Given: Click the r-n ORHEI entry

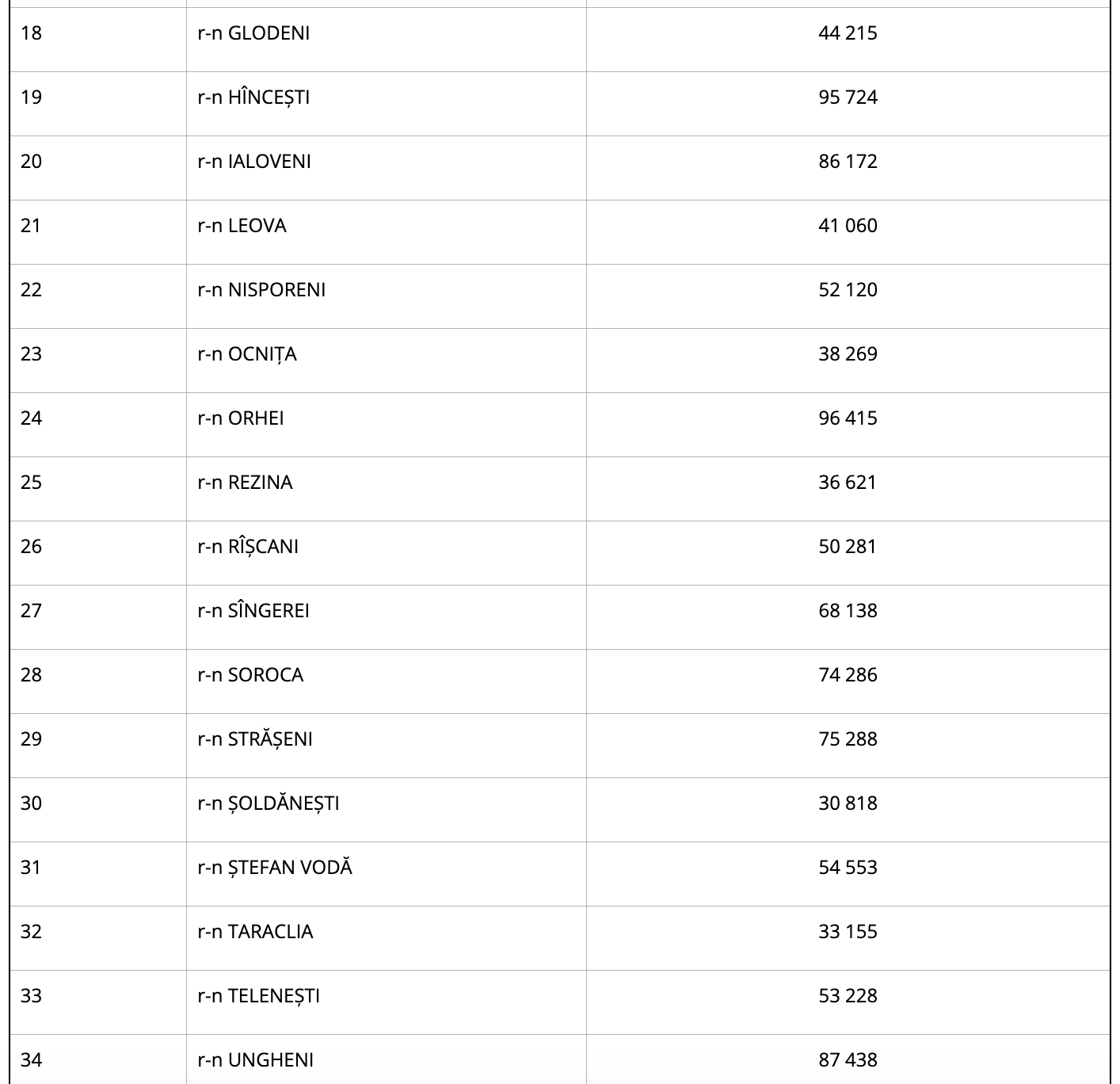Looking at the screenshot, I should (x=241, y=418).
